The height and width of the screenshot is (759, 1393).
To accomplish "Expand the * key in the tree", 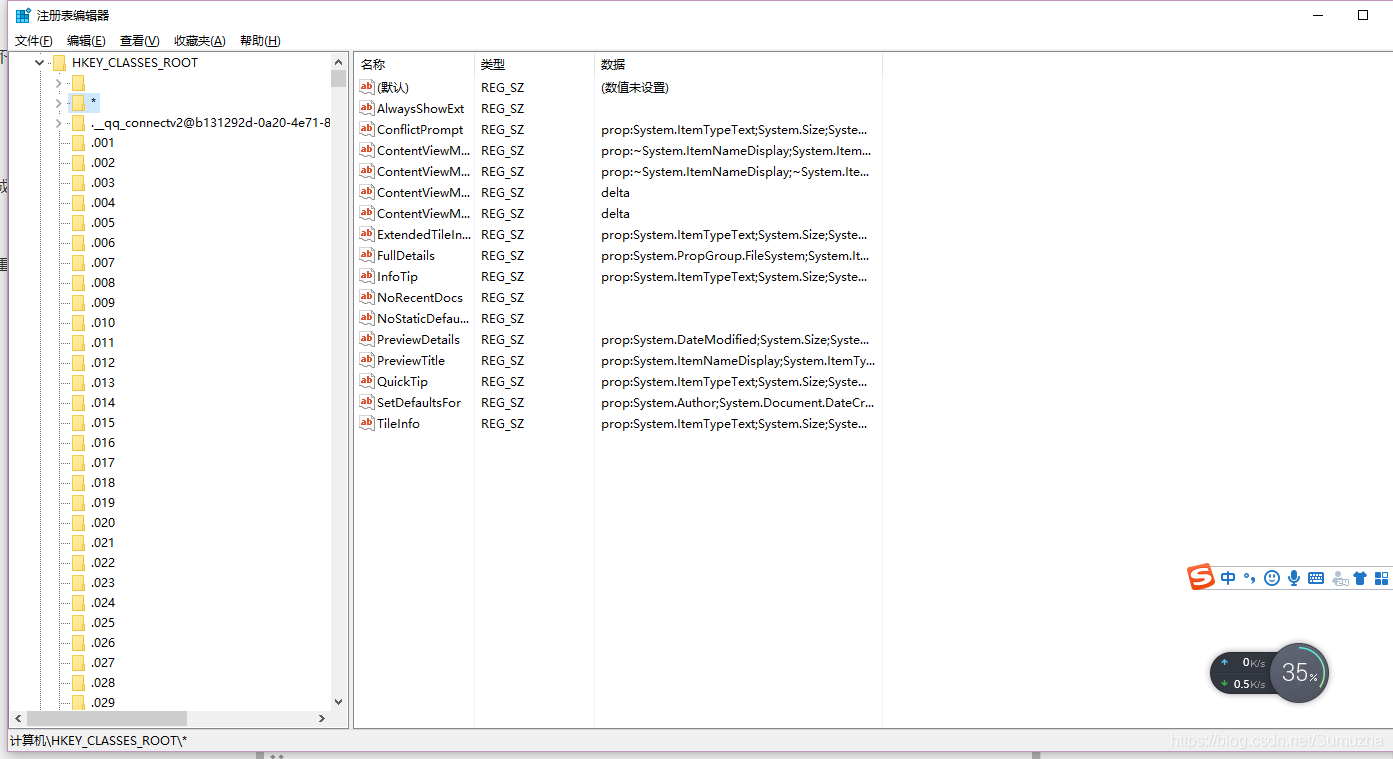I will [x=59, y=102].
